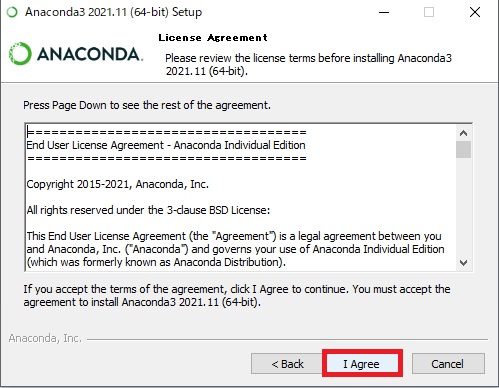499x388 pixels.
Task: Click the scrollbar up arrow in license box
Action: coord(463,133)
